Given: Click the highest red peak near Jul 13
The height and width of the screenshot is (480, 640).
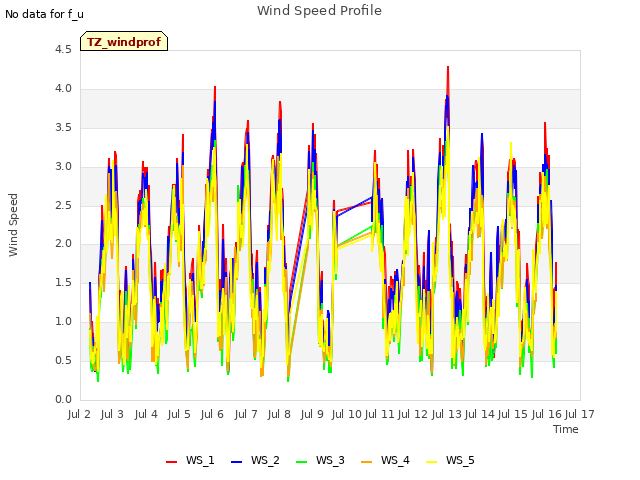Looking at the screenshot, I should click(448, 68).
